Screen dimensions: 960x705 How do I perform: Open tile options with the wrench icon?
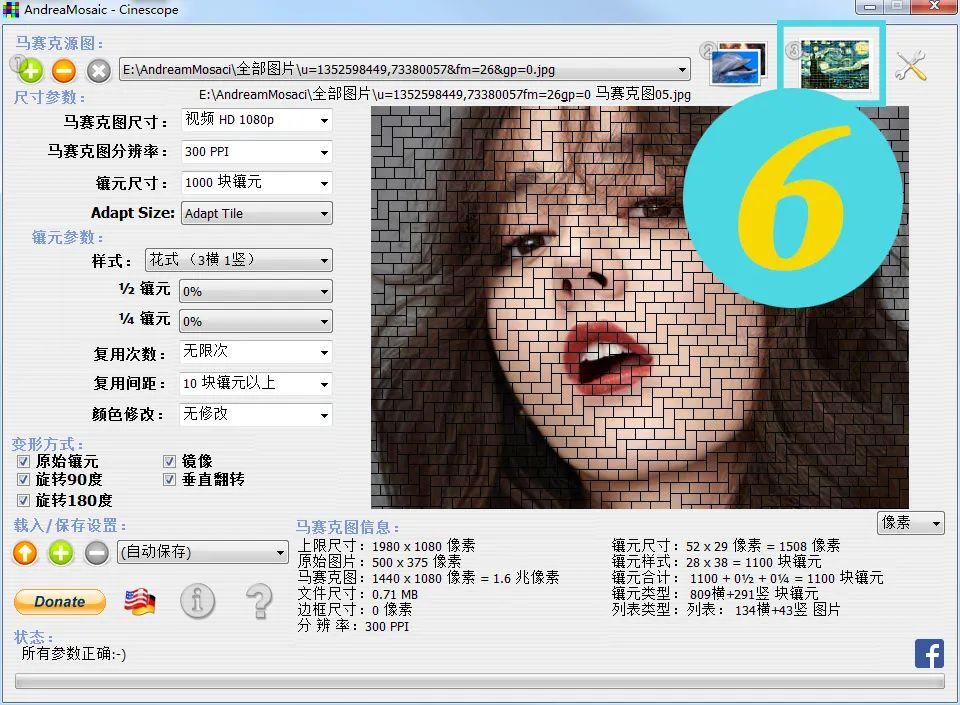(x=912, y=64)
